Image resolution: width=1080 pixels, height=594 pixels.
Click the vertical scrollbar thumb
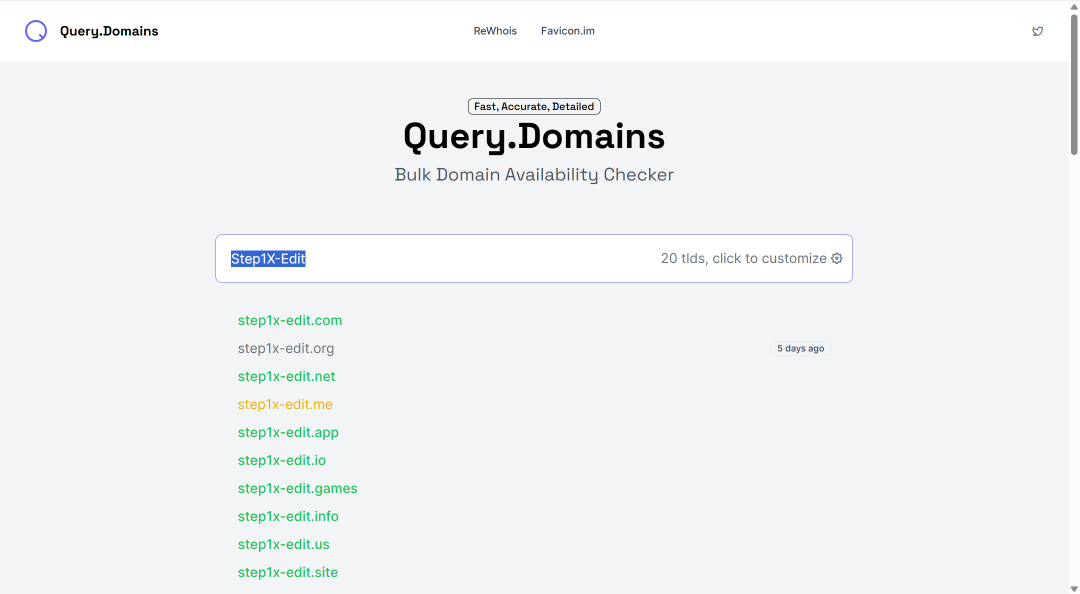point(1074,83)
